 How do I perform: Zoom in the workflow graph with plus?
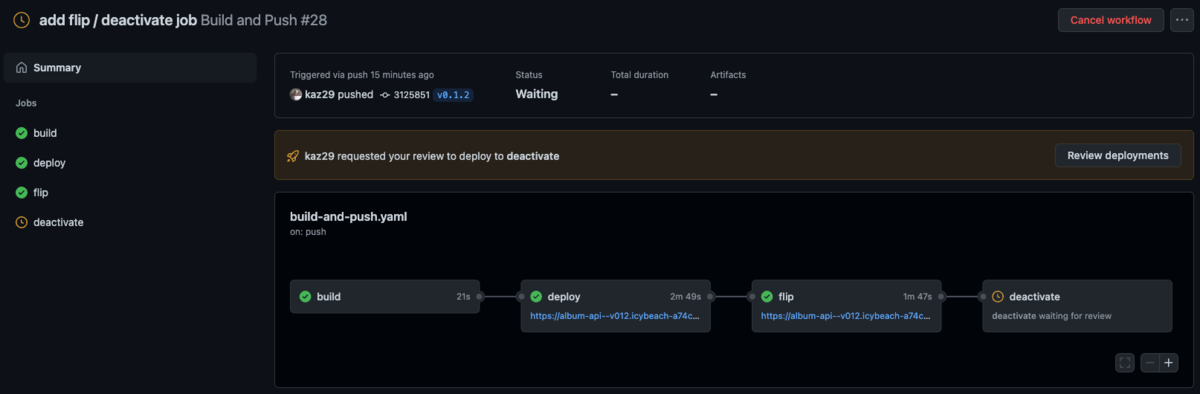pos(1168,363)
